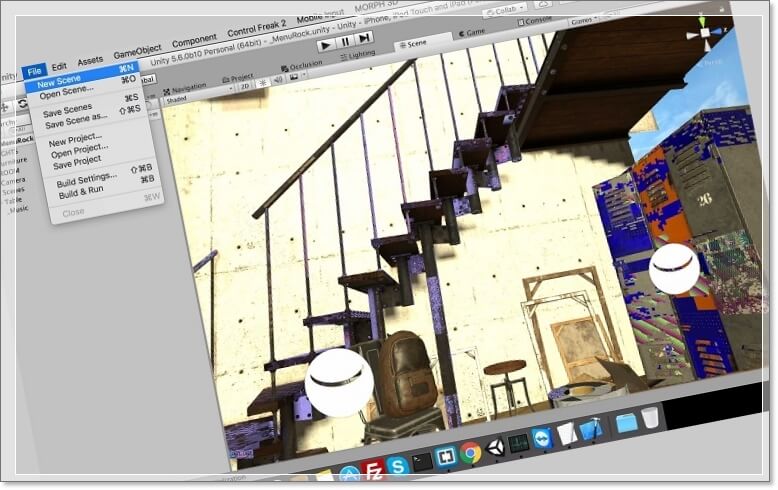Open the Project tab

click(x=238, y=78)
